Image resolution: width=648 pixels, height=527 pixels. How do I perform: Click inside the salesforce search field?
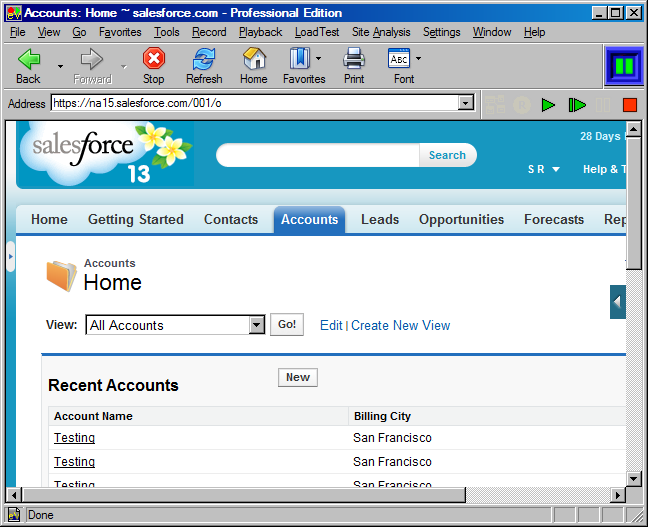tap(318, 155)
